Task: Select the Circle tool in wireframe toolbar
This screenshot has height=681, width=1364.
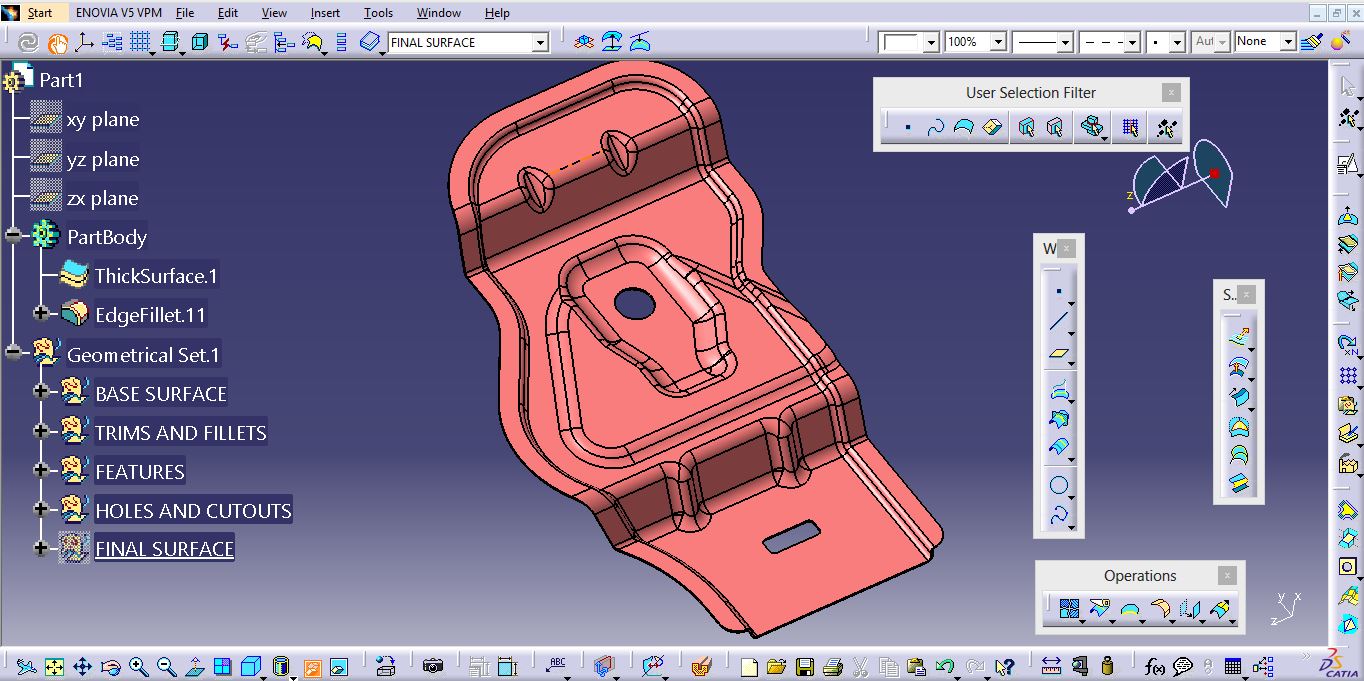Action: [x=1057, y=484]
